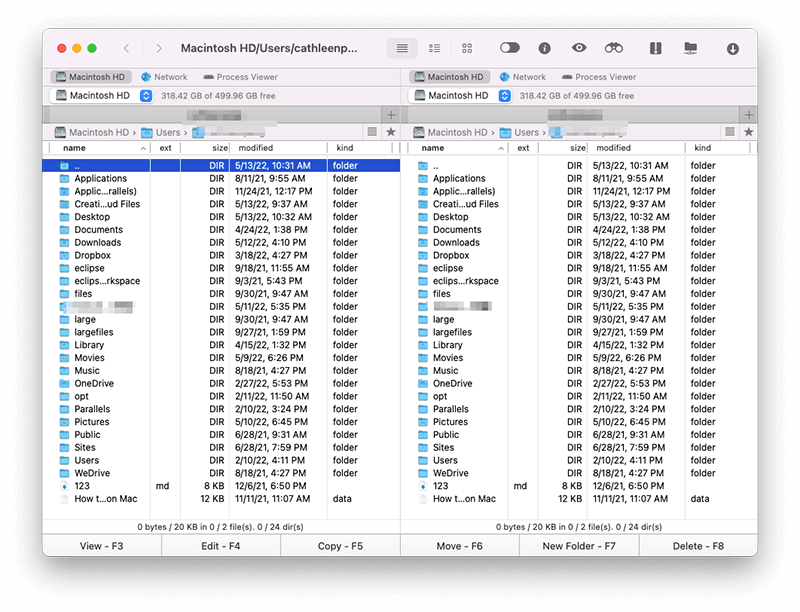The image size is (800, 612).
Task: Switch to brief list view mode
Action: coord(434,48)
